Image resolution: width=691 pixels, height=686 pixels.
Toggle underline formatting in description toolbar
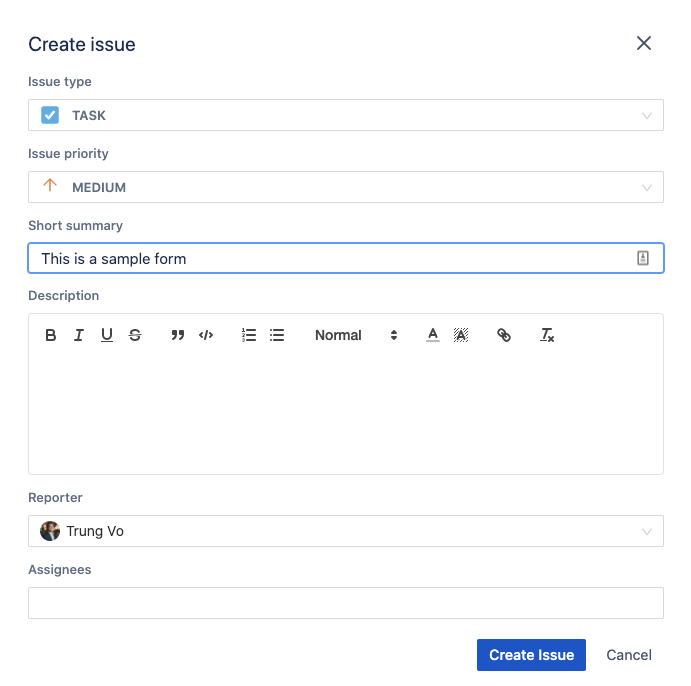pos(107,335)
